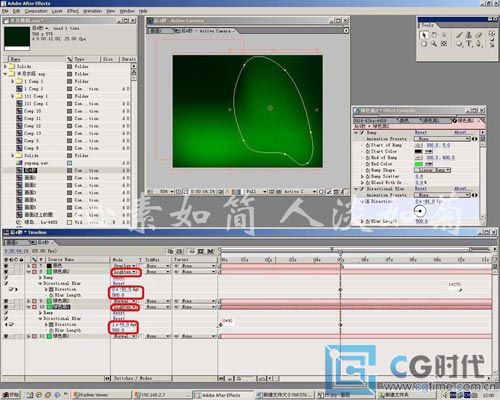Open Ramp Shape Linear Ramp dropdown

[433, 170]
